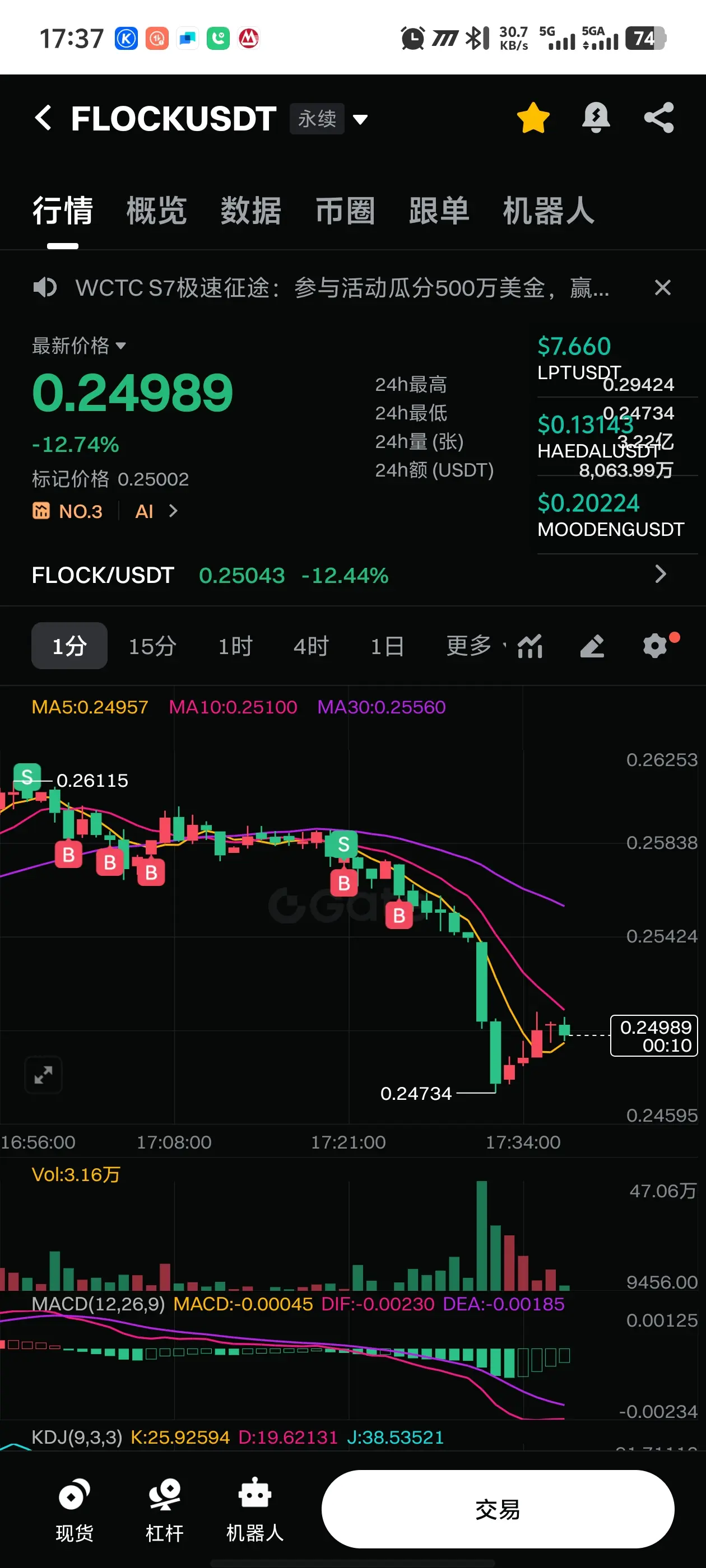Tap the 交易 trade button

(498, 1509)
